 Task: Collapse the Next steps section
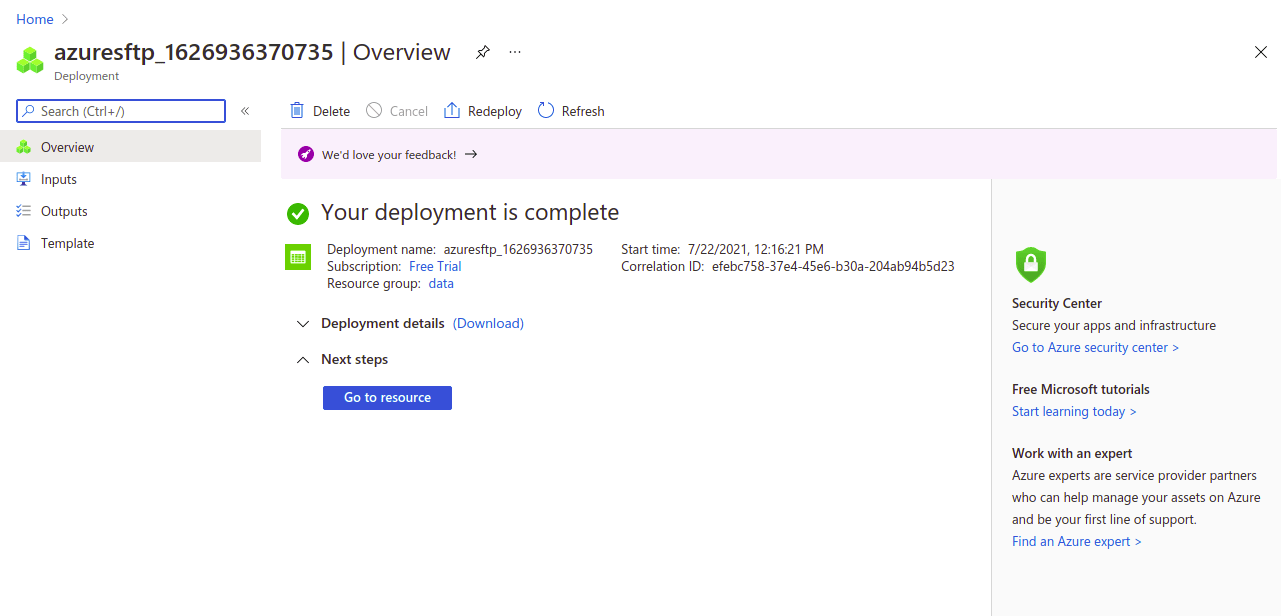point(303,360)
